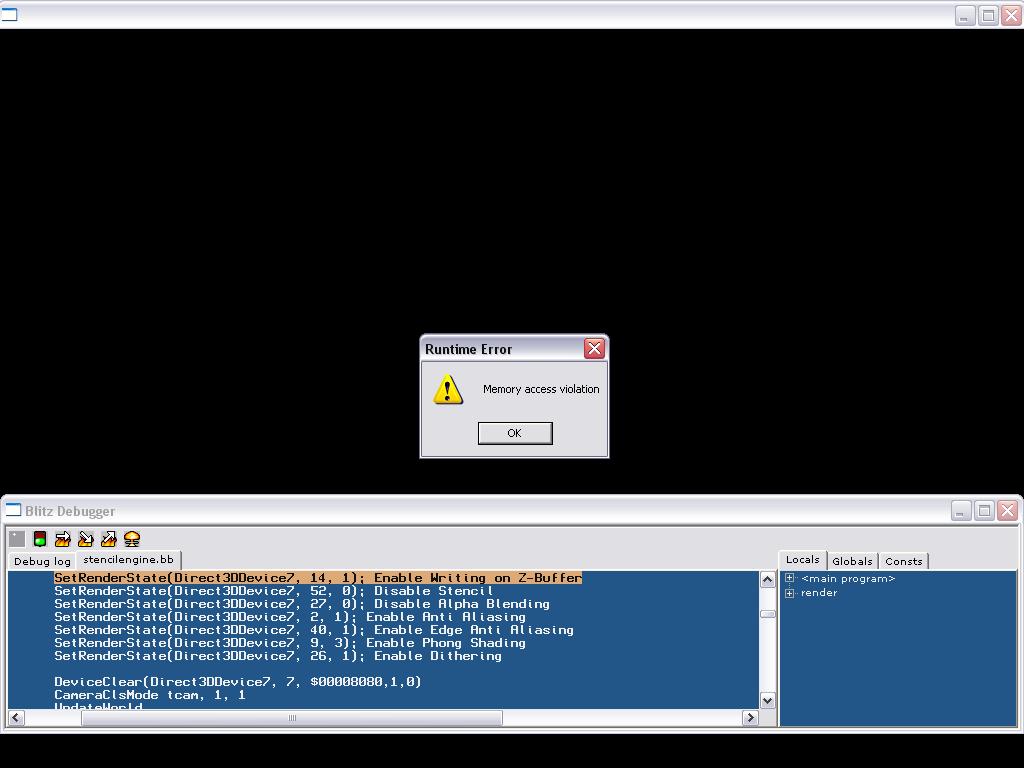Expand the render tree node
The width and height of the screenshot is (1024, 768).
(790, 593)
